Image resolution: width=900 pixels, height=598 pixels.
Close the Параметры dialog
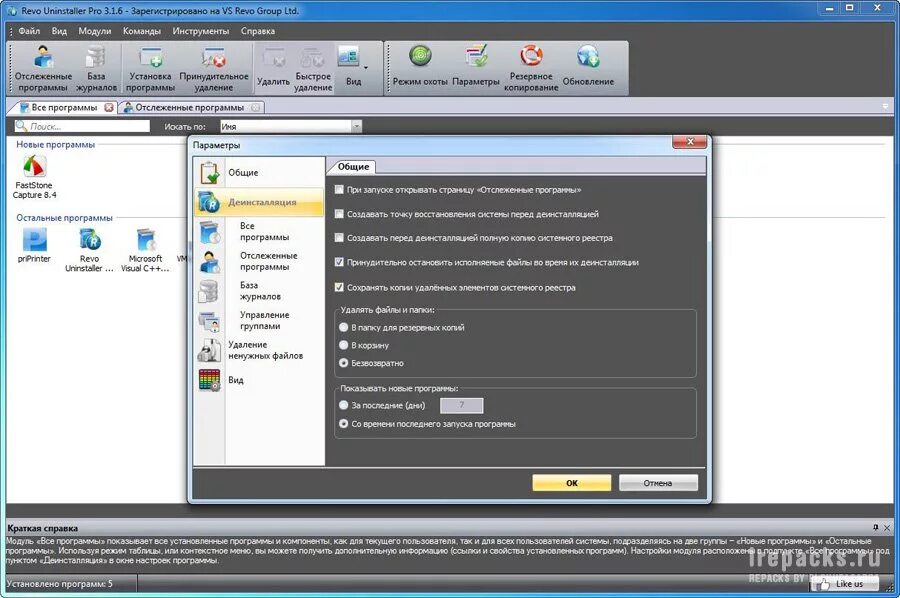point(690,142)
